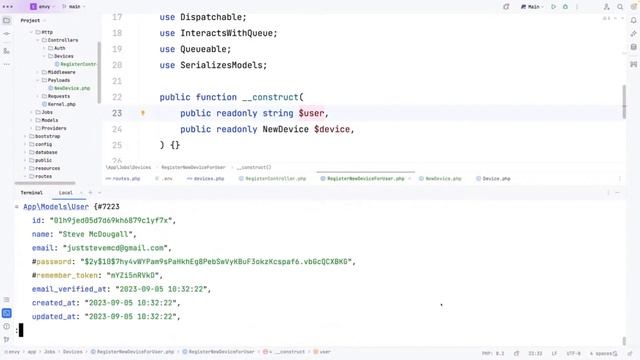Expand the Models folder
This screenshot has height=360, width=640.
click(31, 120)
